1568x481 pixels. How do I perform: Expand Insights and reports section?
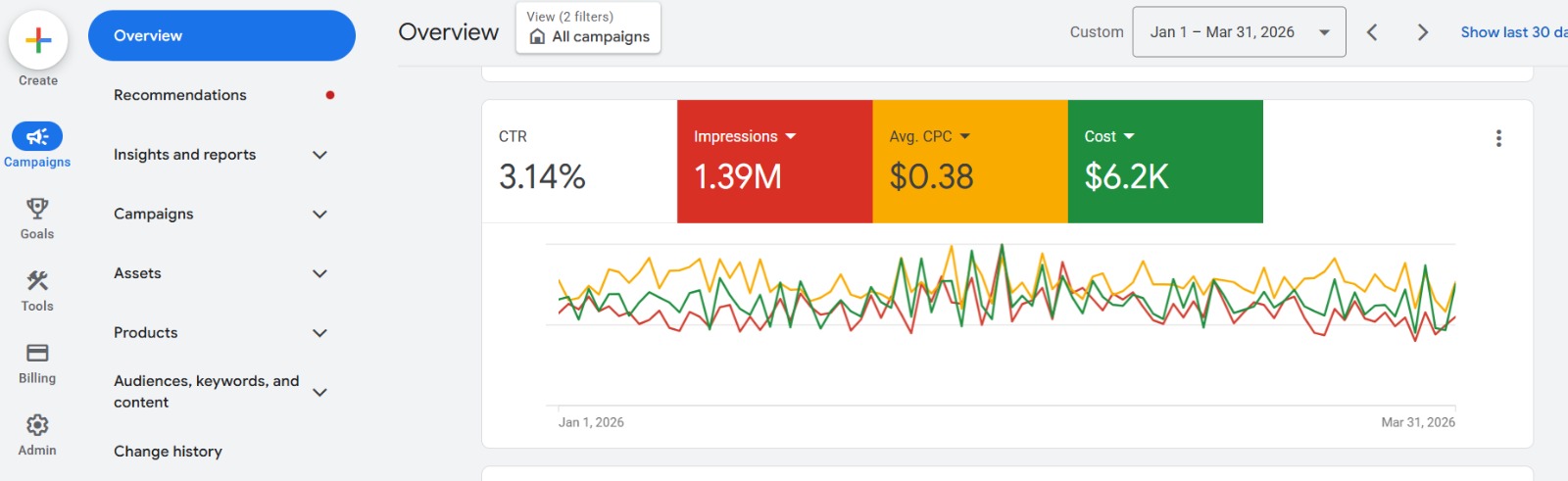click(x=319, y=155)
